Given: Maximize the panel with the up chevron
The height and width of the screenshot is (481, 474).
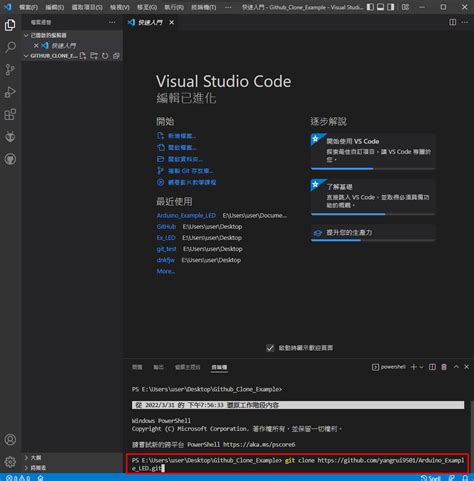Looking at the screenshot, I should click(x=456, y=367).
